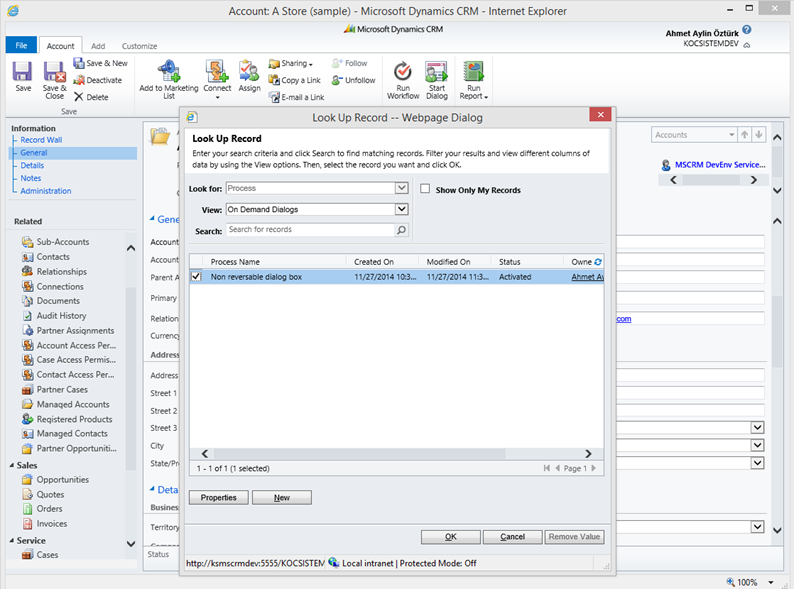Sort by Status column header
This screenshot has height=589, width=794.
509,262
